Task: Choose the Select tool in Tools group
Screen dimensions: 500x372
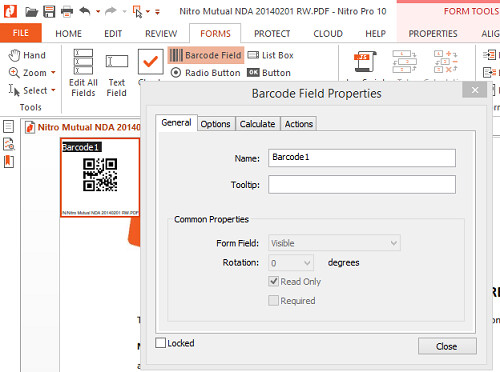Action: [28, 90]
